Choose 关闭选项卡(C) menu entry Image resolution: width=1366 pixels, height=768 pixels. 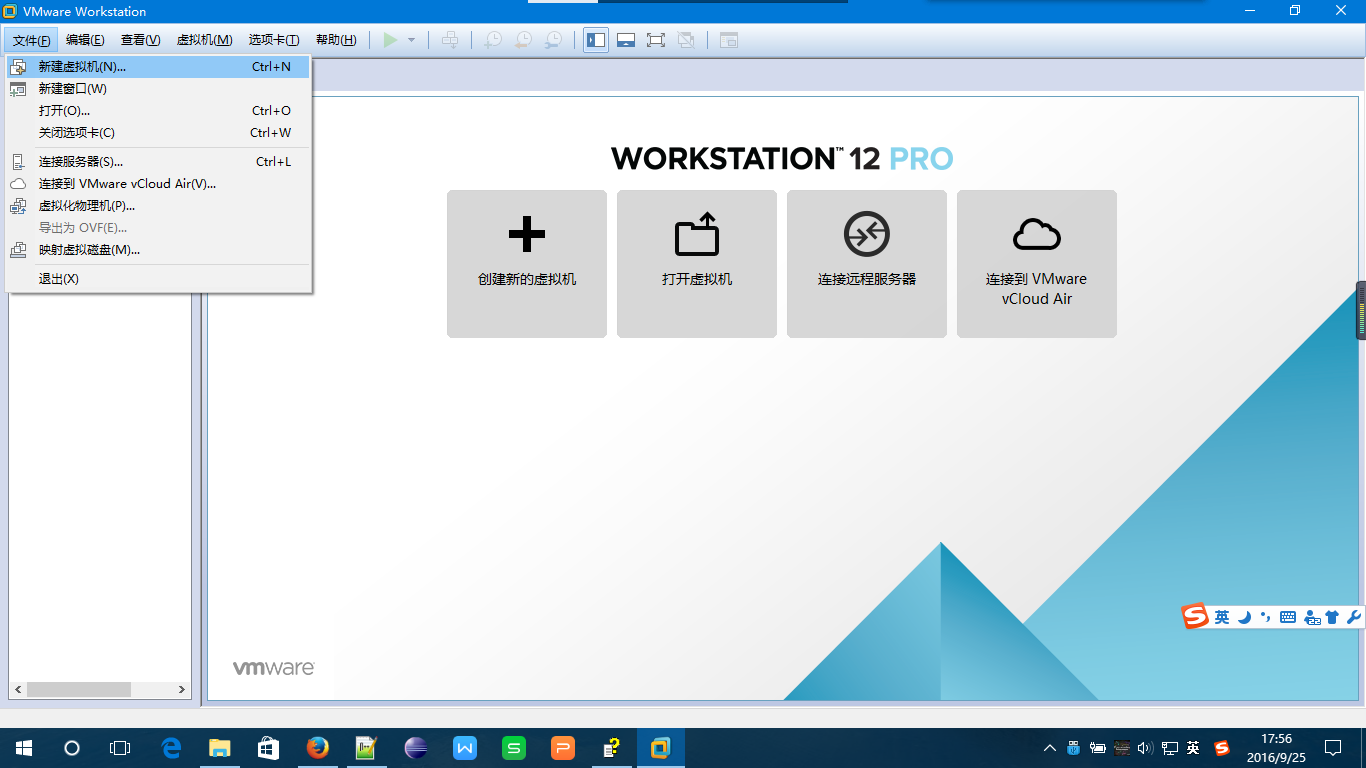158,133
